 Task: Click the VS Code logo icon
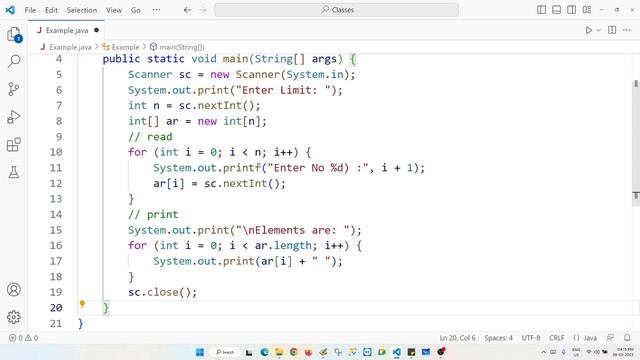(10, 10)
